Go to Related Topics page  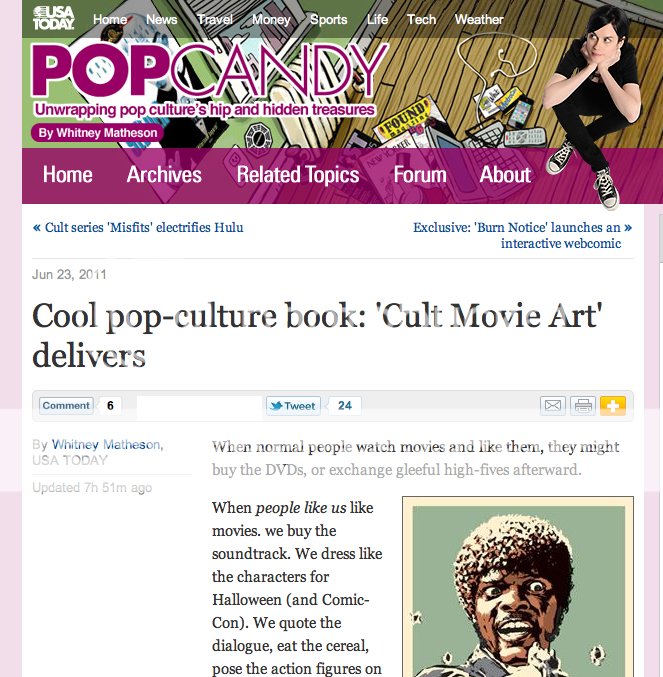click(298, 175)
